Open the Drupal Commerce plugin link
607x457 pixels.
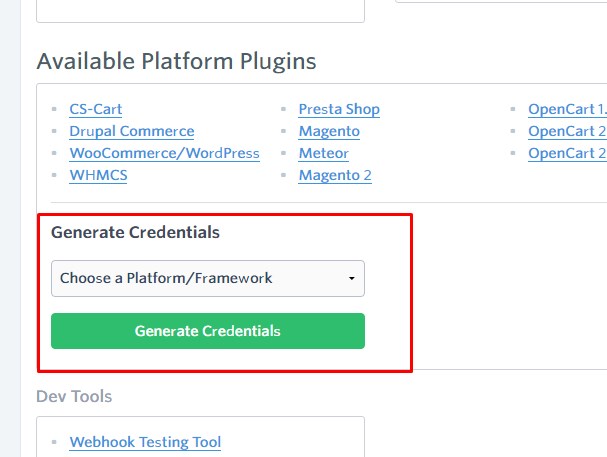132,131
